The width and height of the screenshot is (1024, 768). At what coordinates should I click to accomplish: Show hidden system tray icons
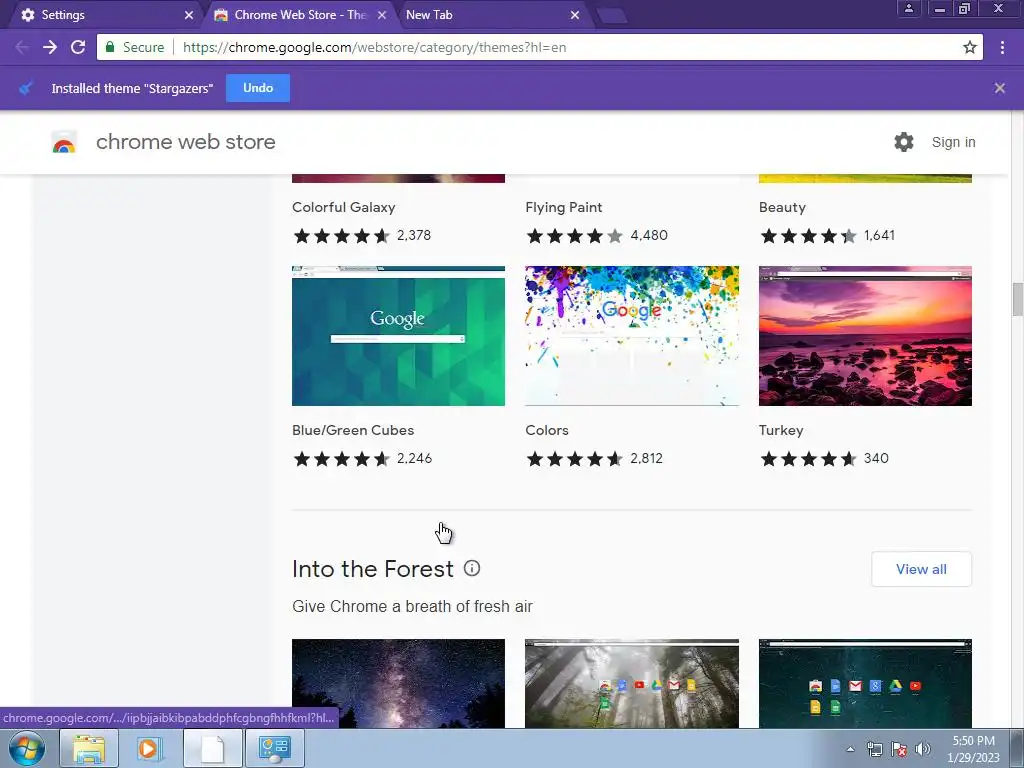pyautogui.click(x=850, y=749)
